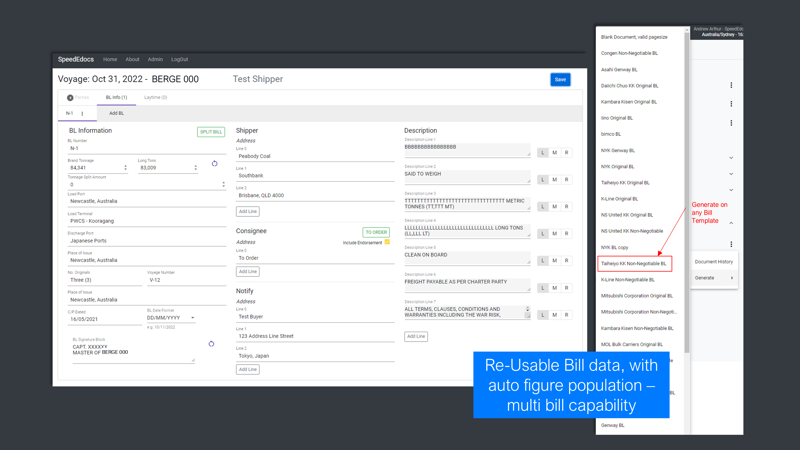Select Taiheiyo KK Non-Negotiable BL template
Image resolution: width=800 pixels, height=450 pixels.
635,264
